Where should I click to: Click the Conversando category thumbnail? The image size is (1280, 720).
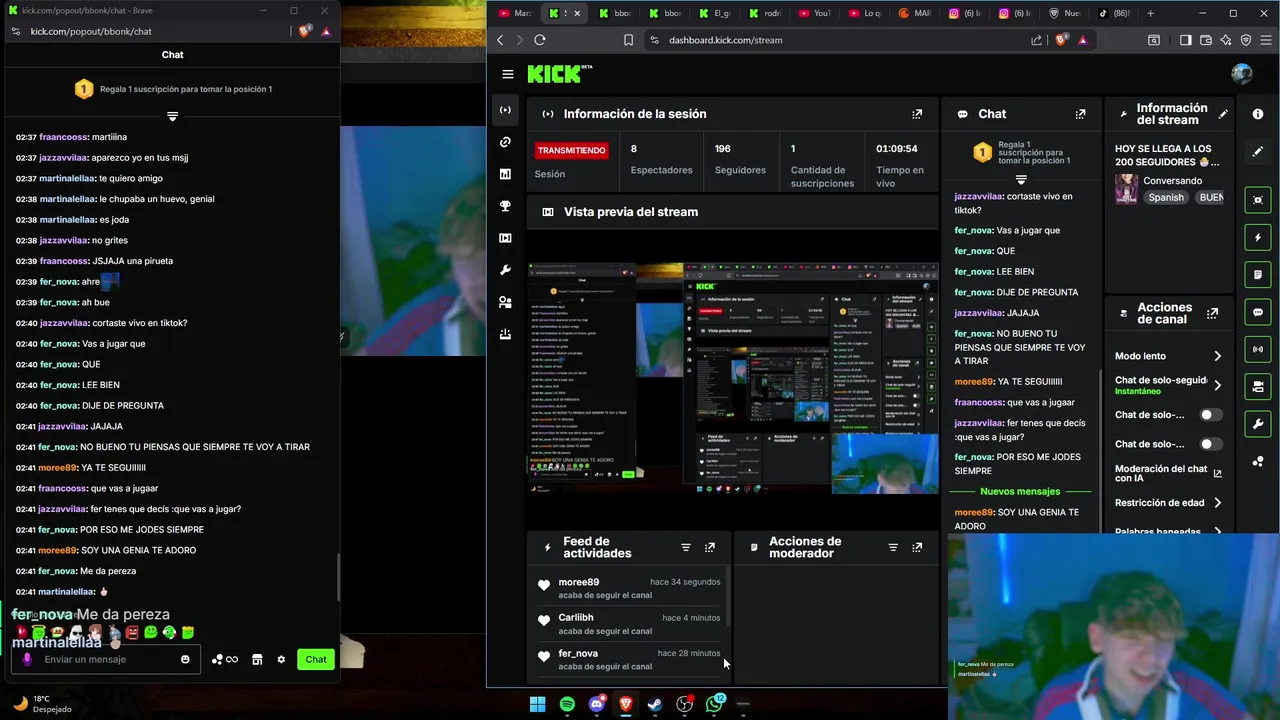(1127, 189)
